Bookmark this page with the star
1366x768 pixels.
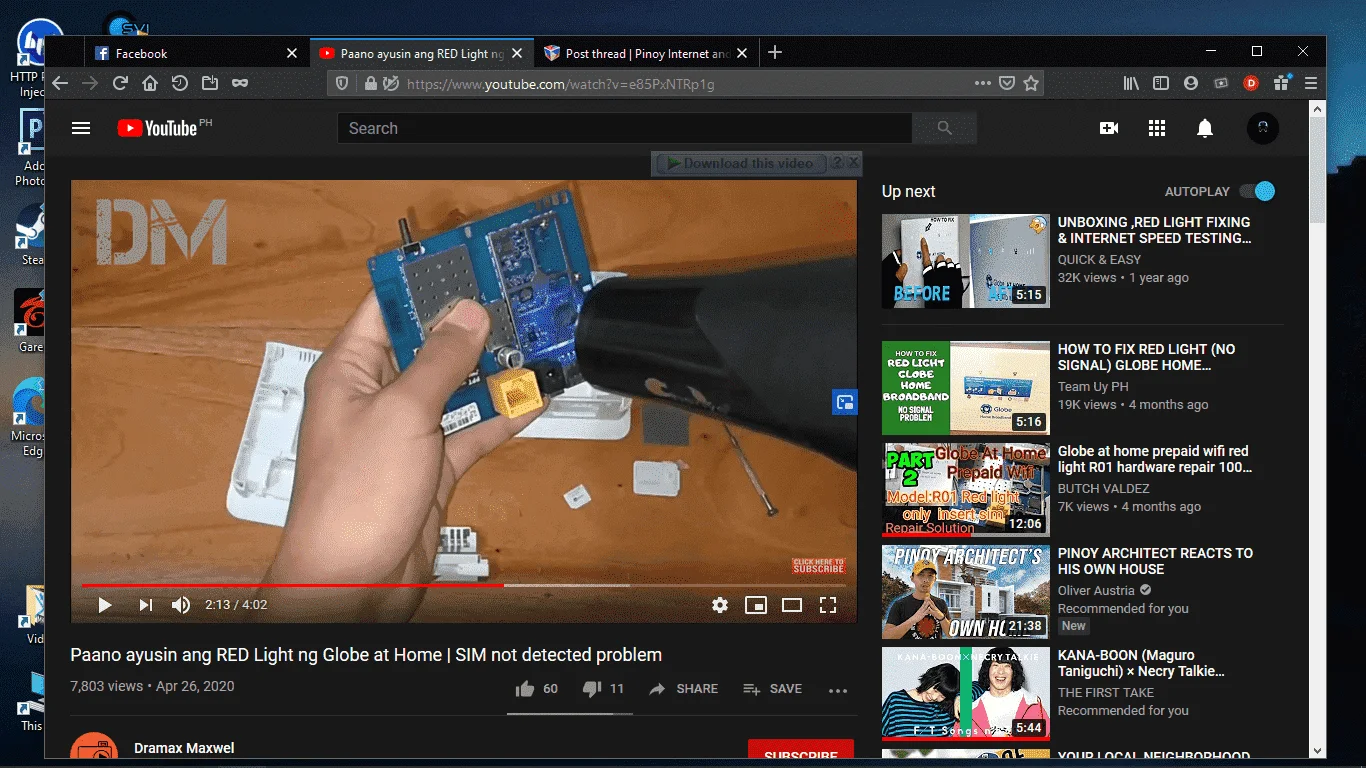pos(1031,84)
